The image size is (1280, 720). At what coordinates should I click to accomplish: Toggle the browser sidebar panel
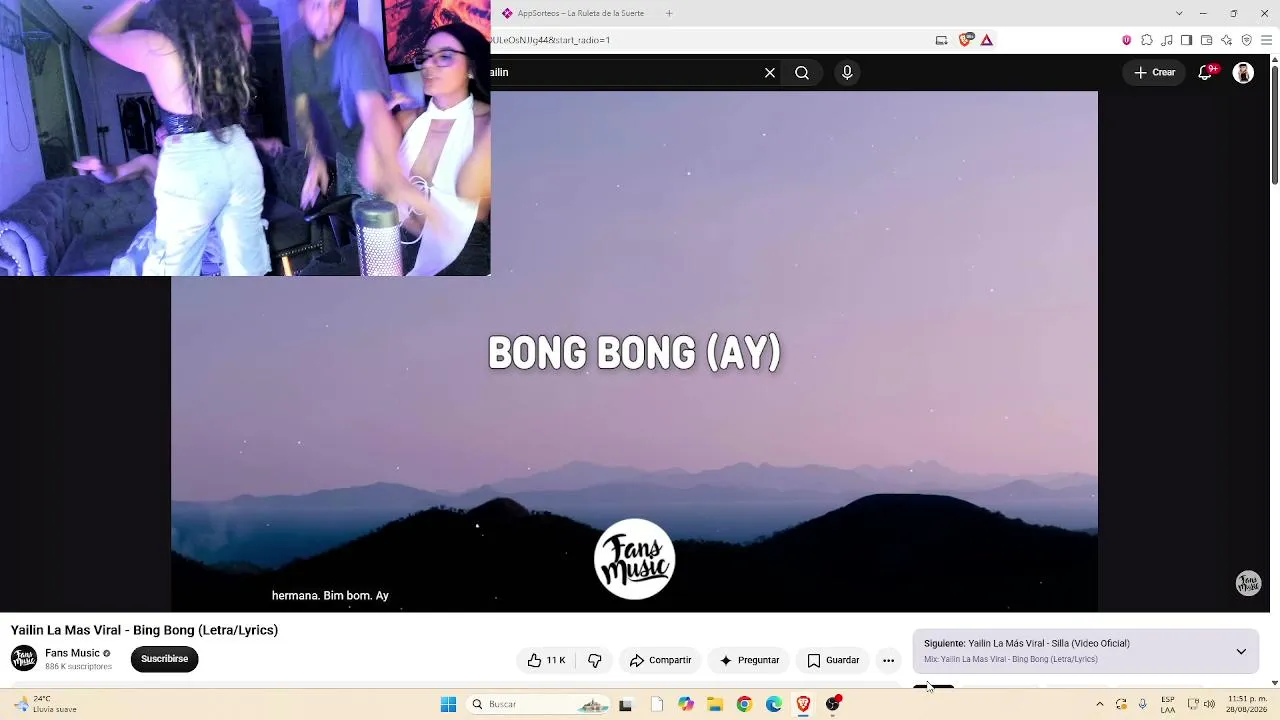coord(1186,40)
